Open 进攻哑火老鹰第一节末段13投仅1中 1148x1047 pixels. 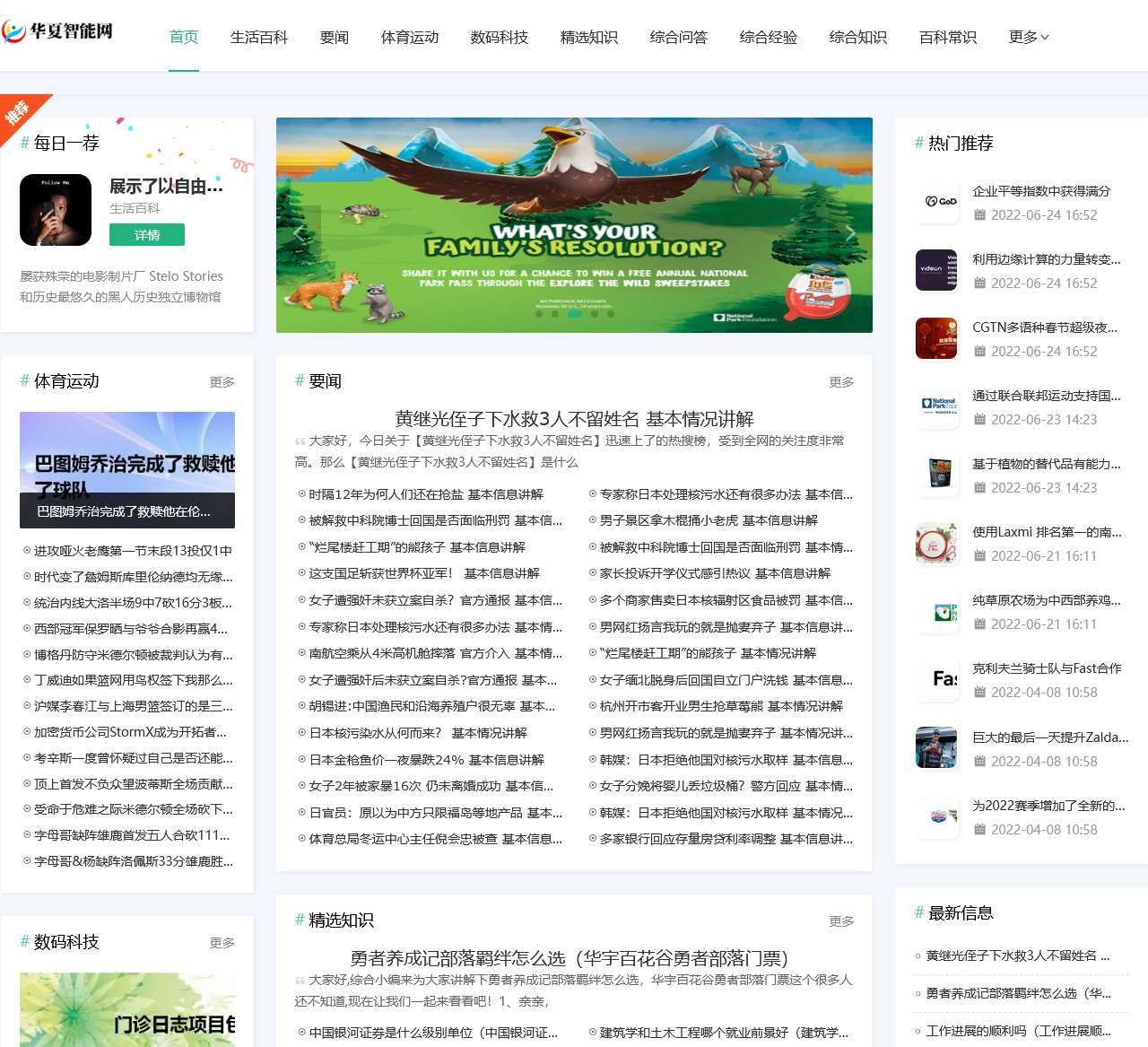133,551
